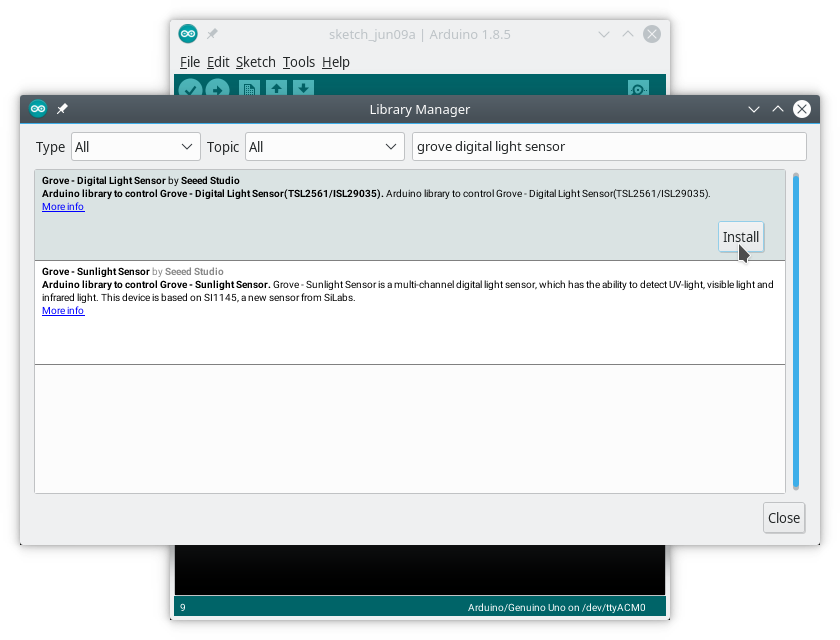
Task: Toggle the pin icon on the sketch window
Action: tap(211, 32)
